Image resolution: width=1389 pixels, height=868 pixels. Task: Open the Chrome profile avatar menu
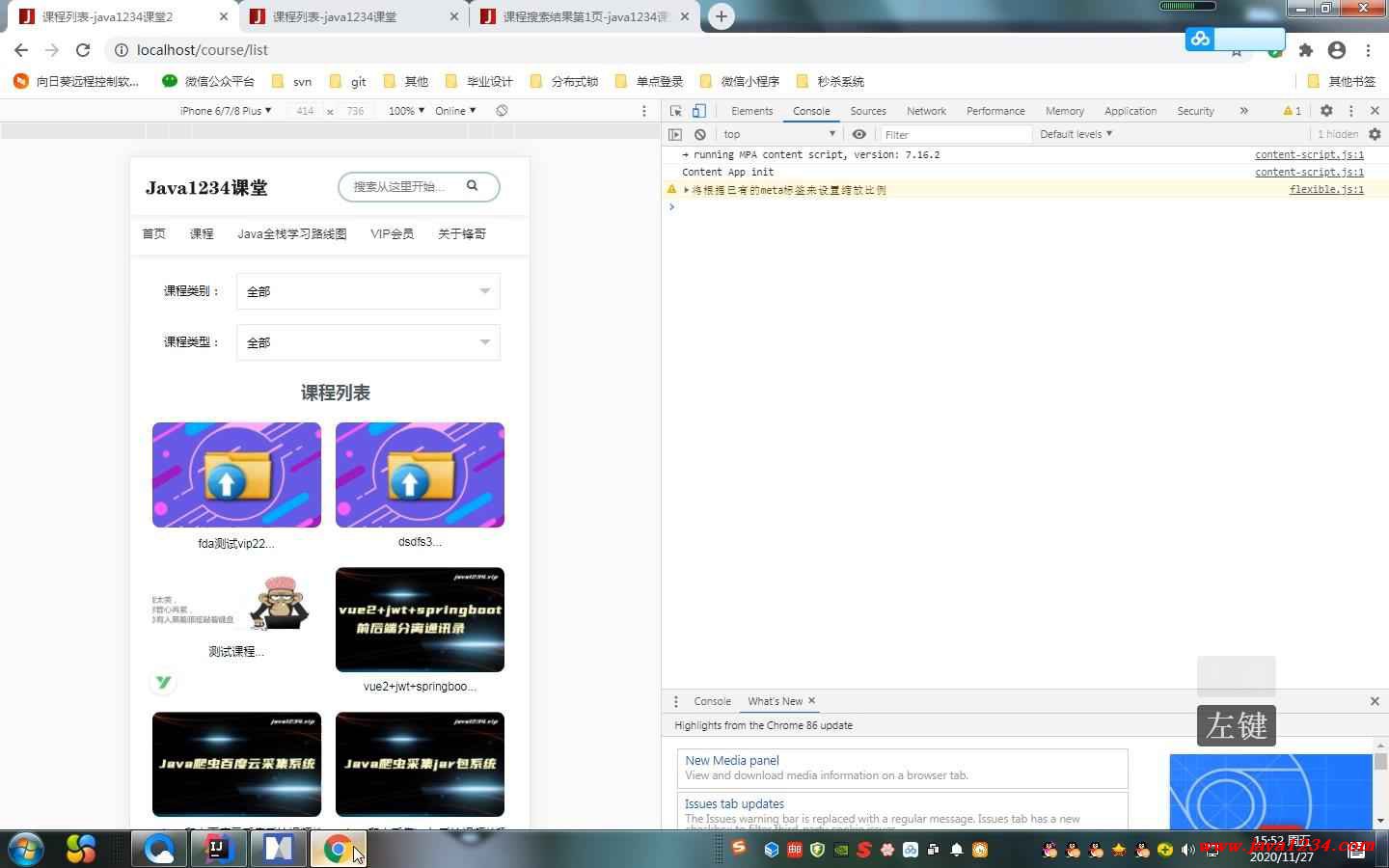click(x=1337, y=50)
